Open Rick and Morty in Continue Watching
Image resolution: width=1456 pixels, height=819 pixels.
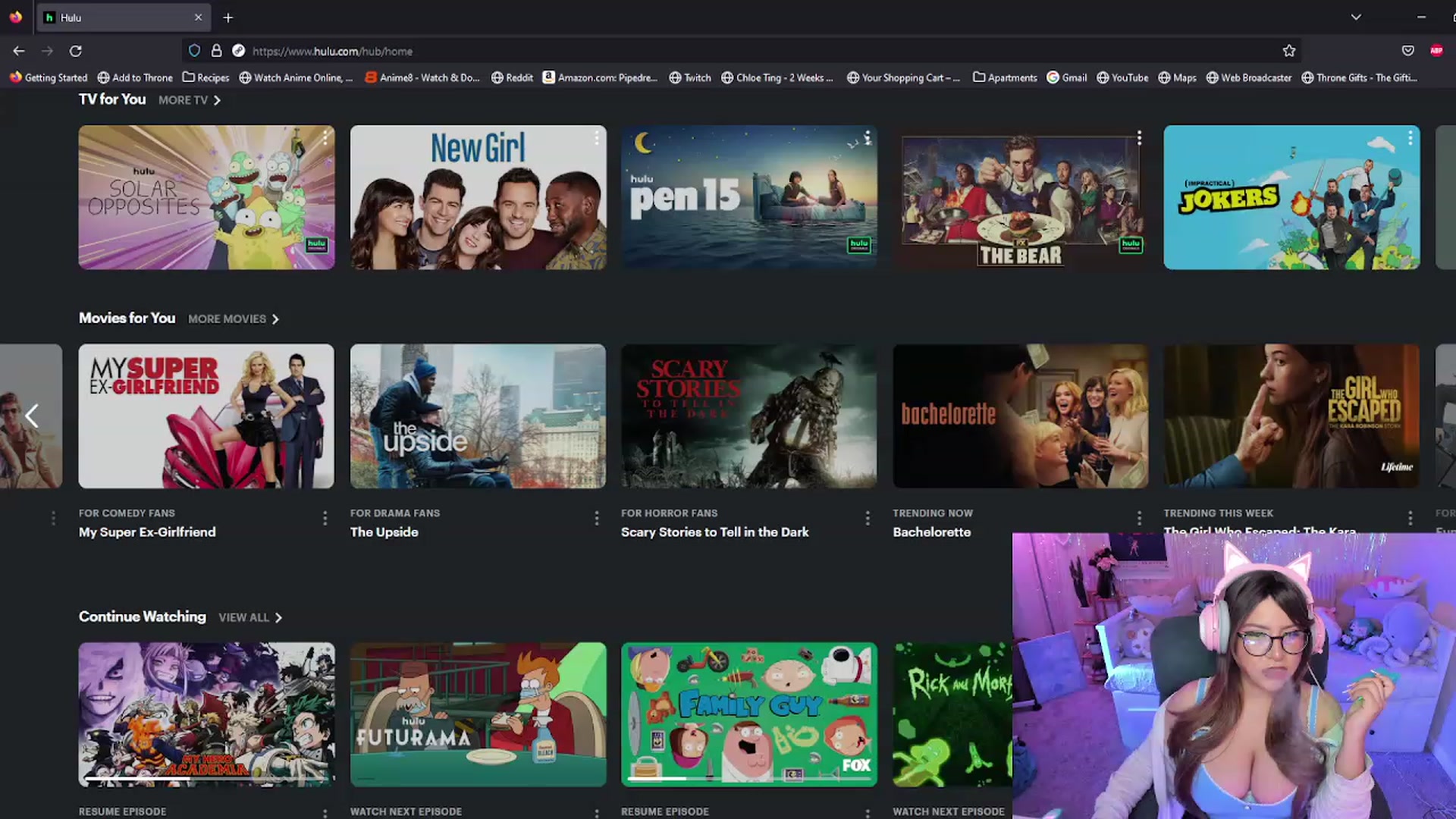(952, 714)
